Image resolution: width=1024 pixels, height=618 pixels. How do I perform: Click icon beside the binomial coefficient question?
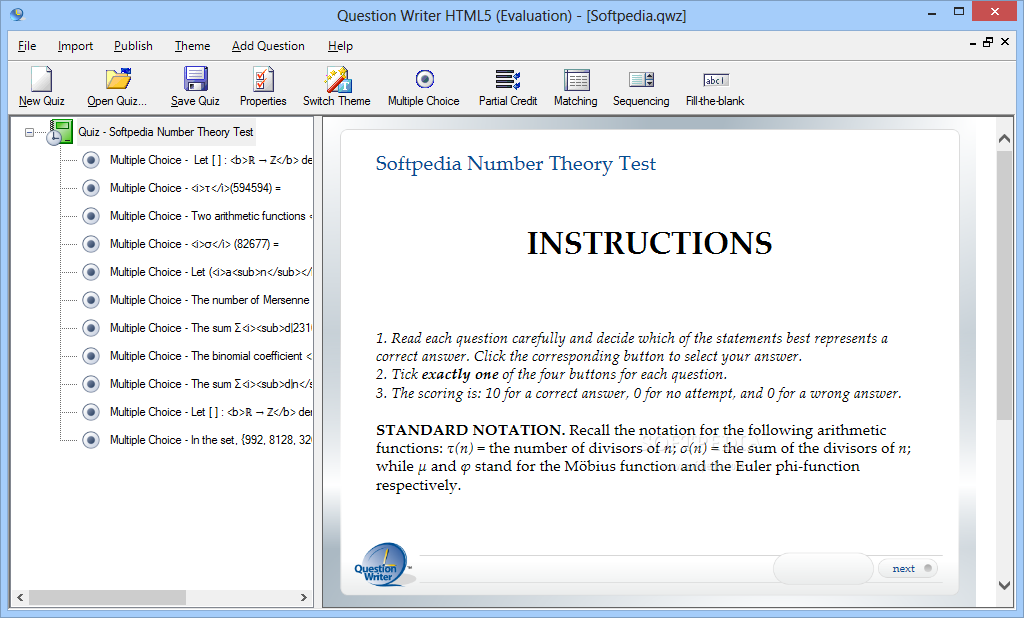point(91,356)
